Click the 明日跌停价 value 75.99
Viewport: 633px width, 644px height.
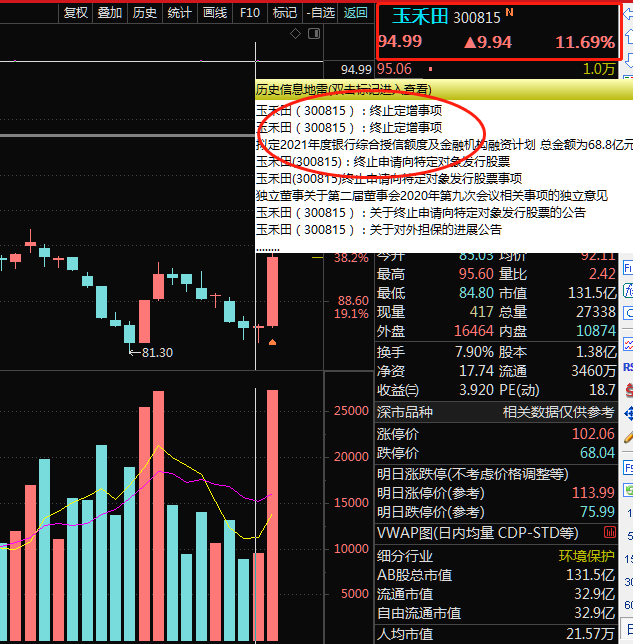point(597,511)
